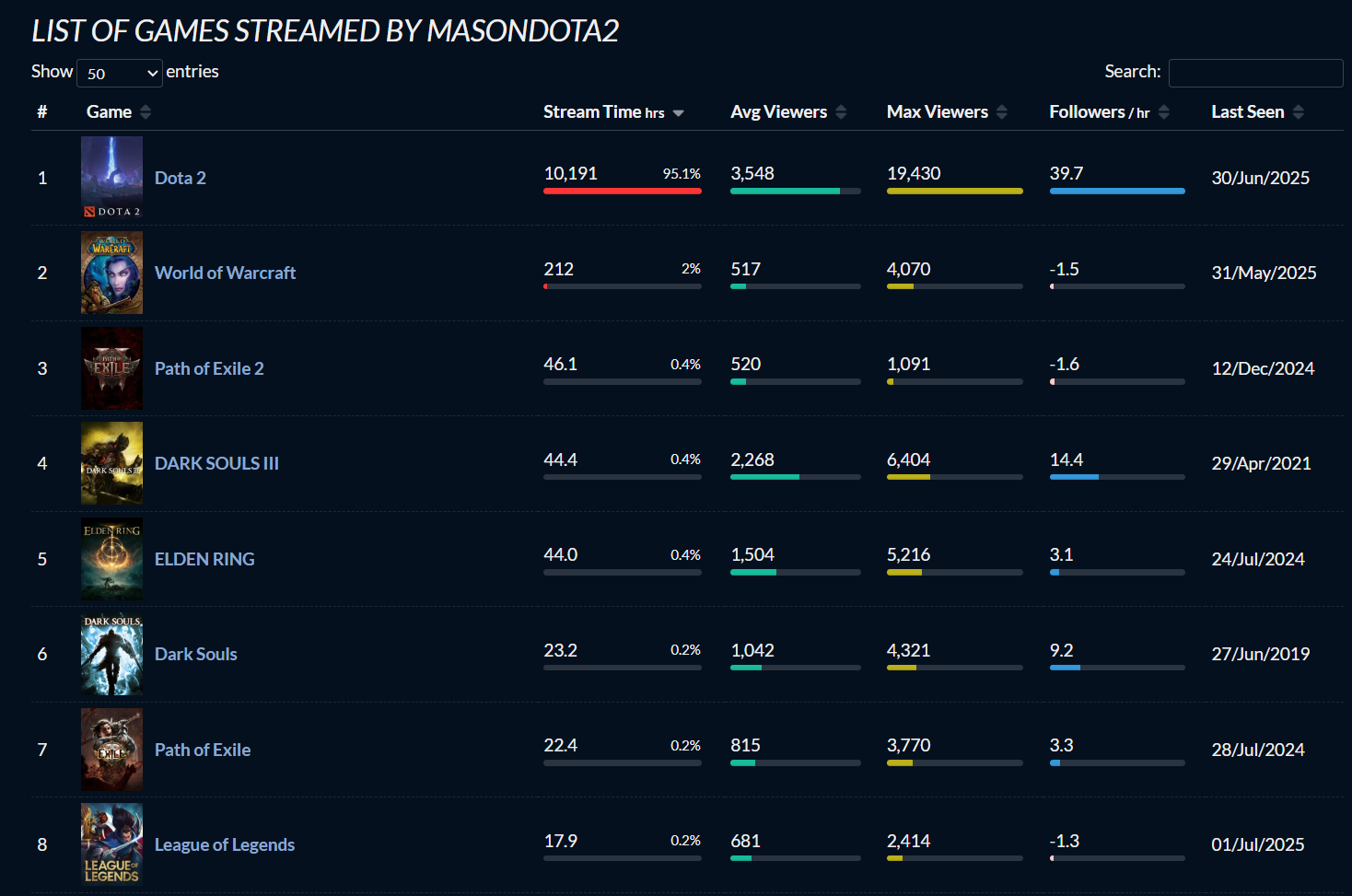This screenshot has width=1352, height=896.
Task: Select the last seen date 01/Jul/2025
Action: 1258,844
